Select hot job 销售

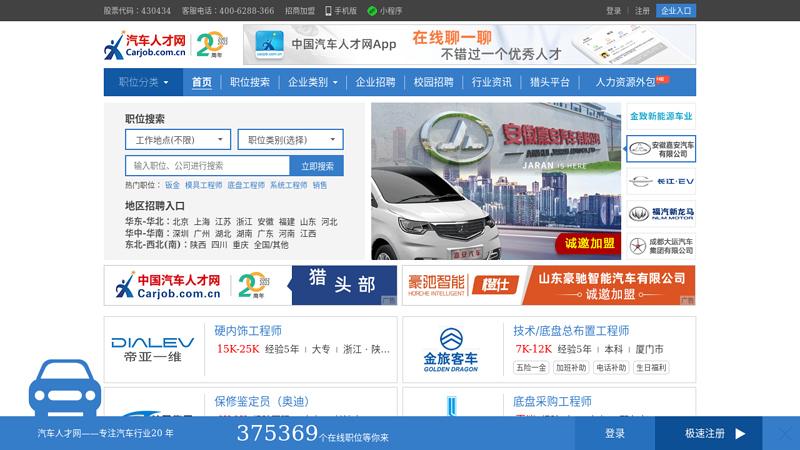(x=320, y=185)
